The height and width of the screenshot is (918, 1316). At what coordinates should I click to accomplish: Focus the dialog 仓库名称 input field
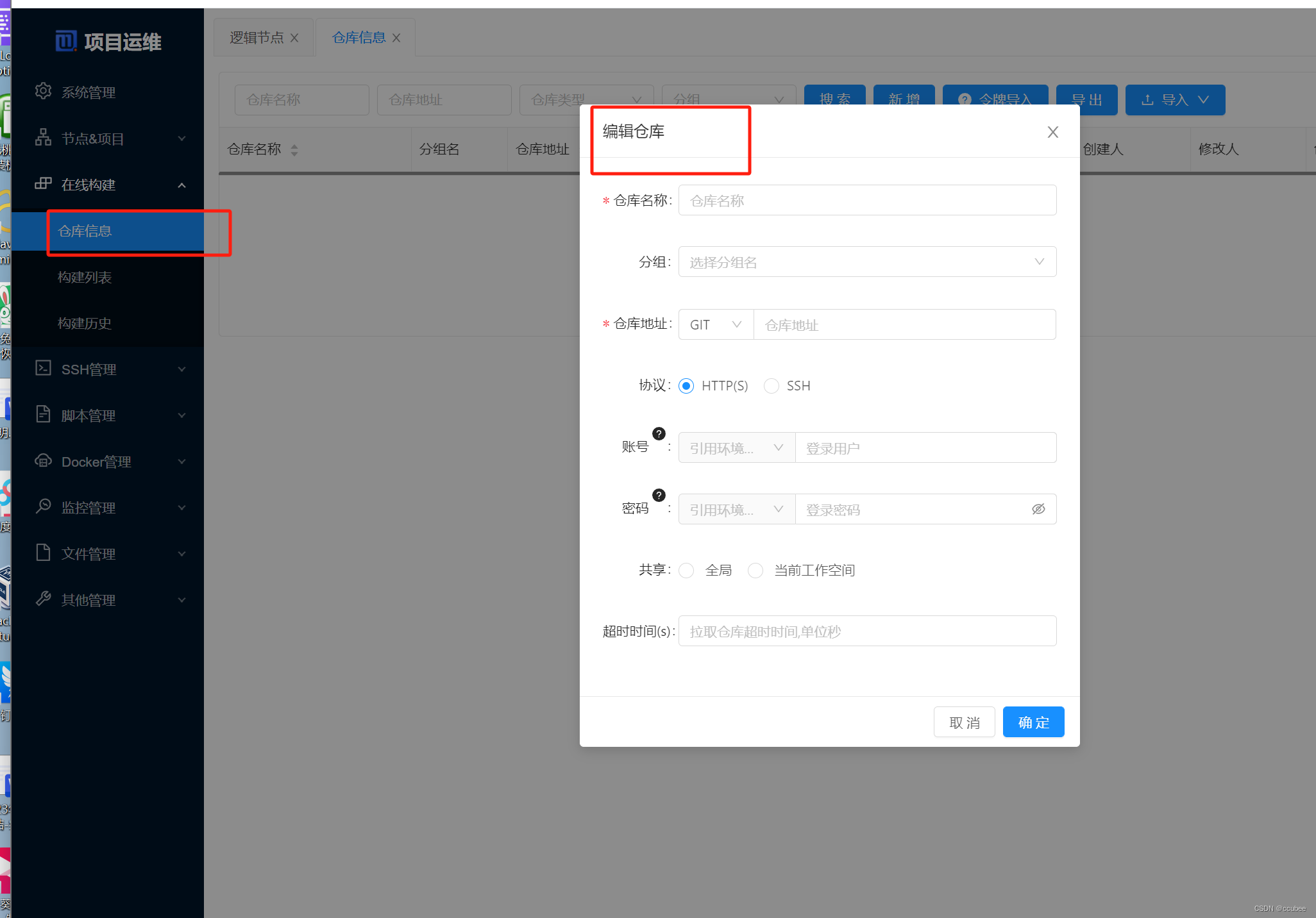(x=867, y=200)
